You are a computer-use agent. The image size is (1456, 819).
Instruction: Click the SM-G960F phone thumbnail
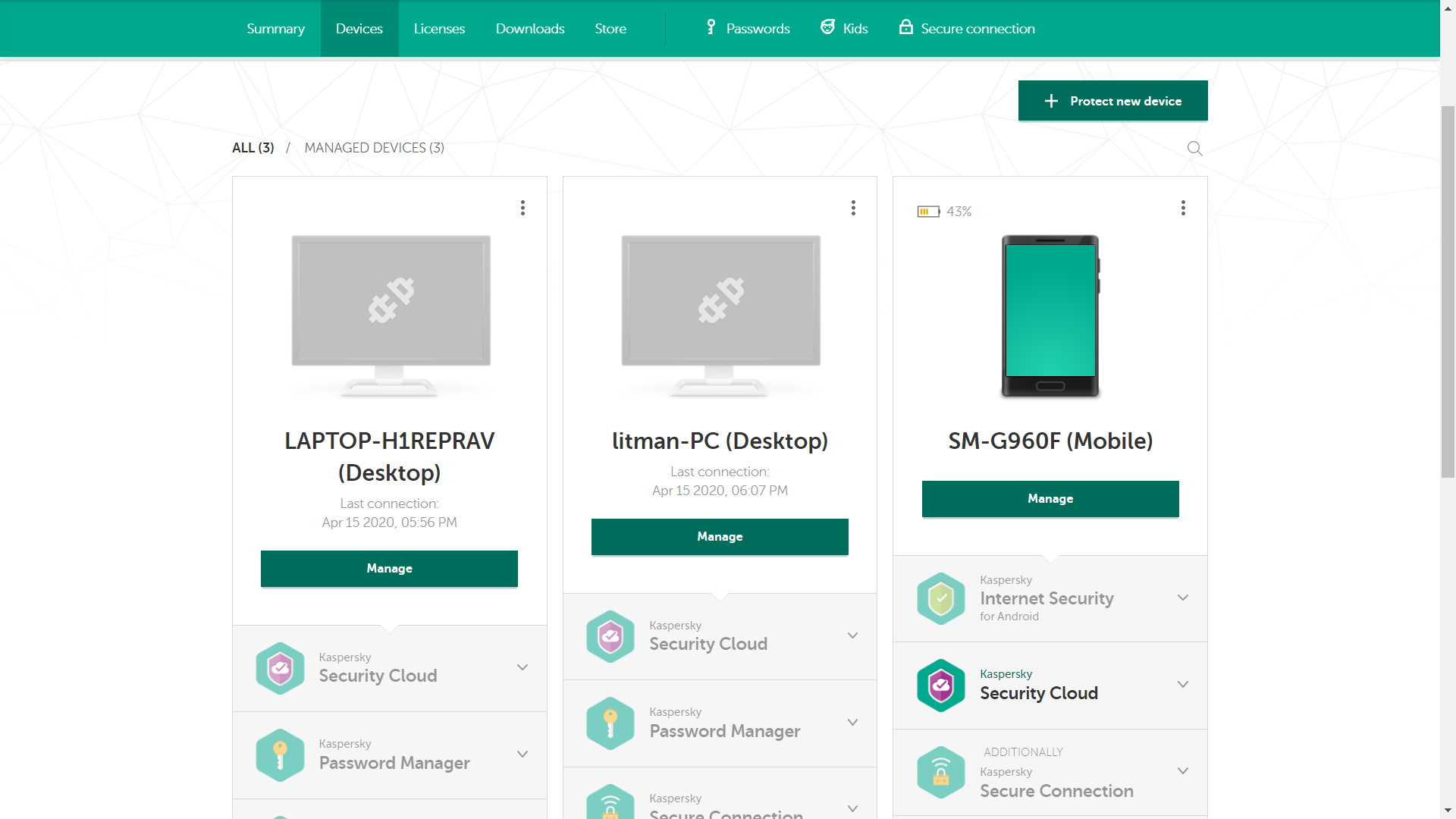(1050, 315)
